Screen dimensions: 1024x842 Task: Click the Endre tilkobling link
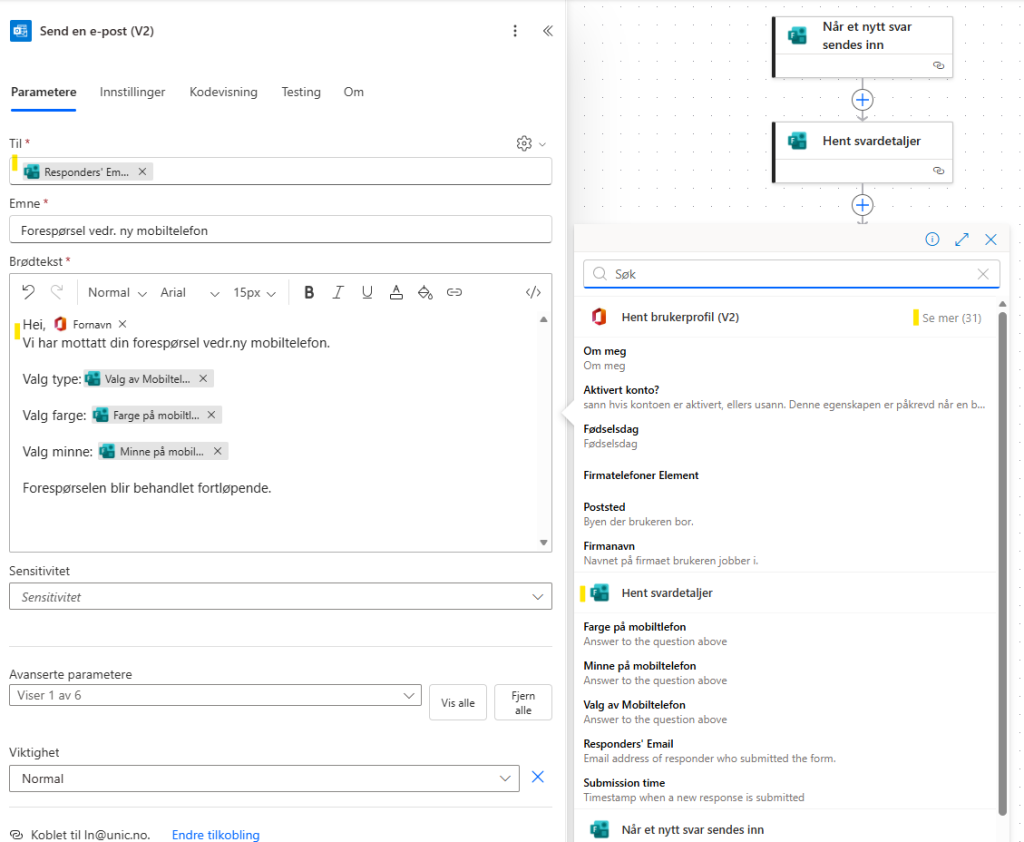point(215,835)
